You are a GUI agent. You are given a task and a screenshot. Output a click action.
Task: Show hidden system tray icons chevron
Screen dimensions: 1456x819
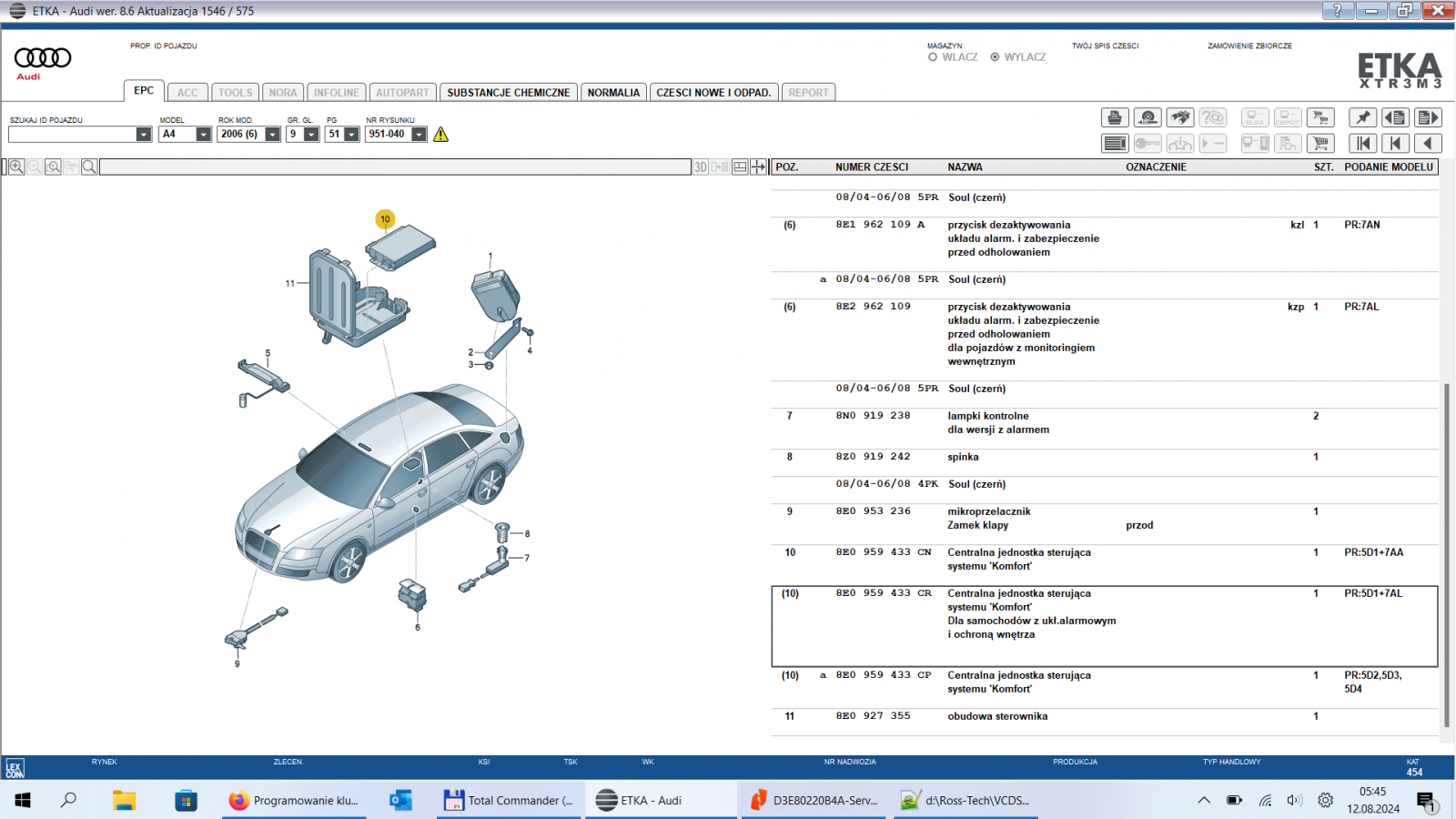click(1204, 800)
